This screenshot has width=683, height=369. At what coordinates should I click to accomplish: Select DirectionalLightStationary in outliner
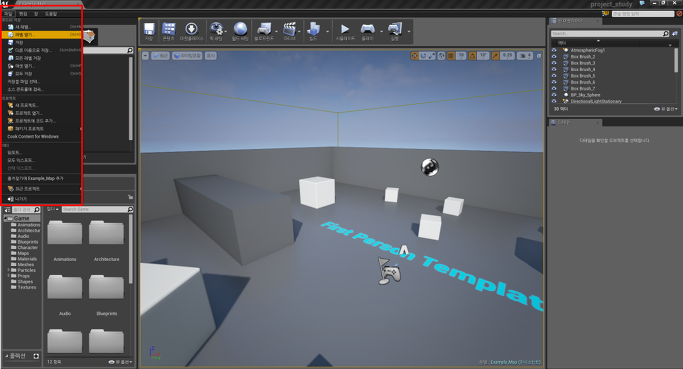(596, 101)
